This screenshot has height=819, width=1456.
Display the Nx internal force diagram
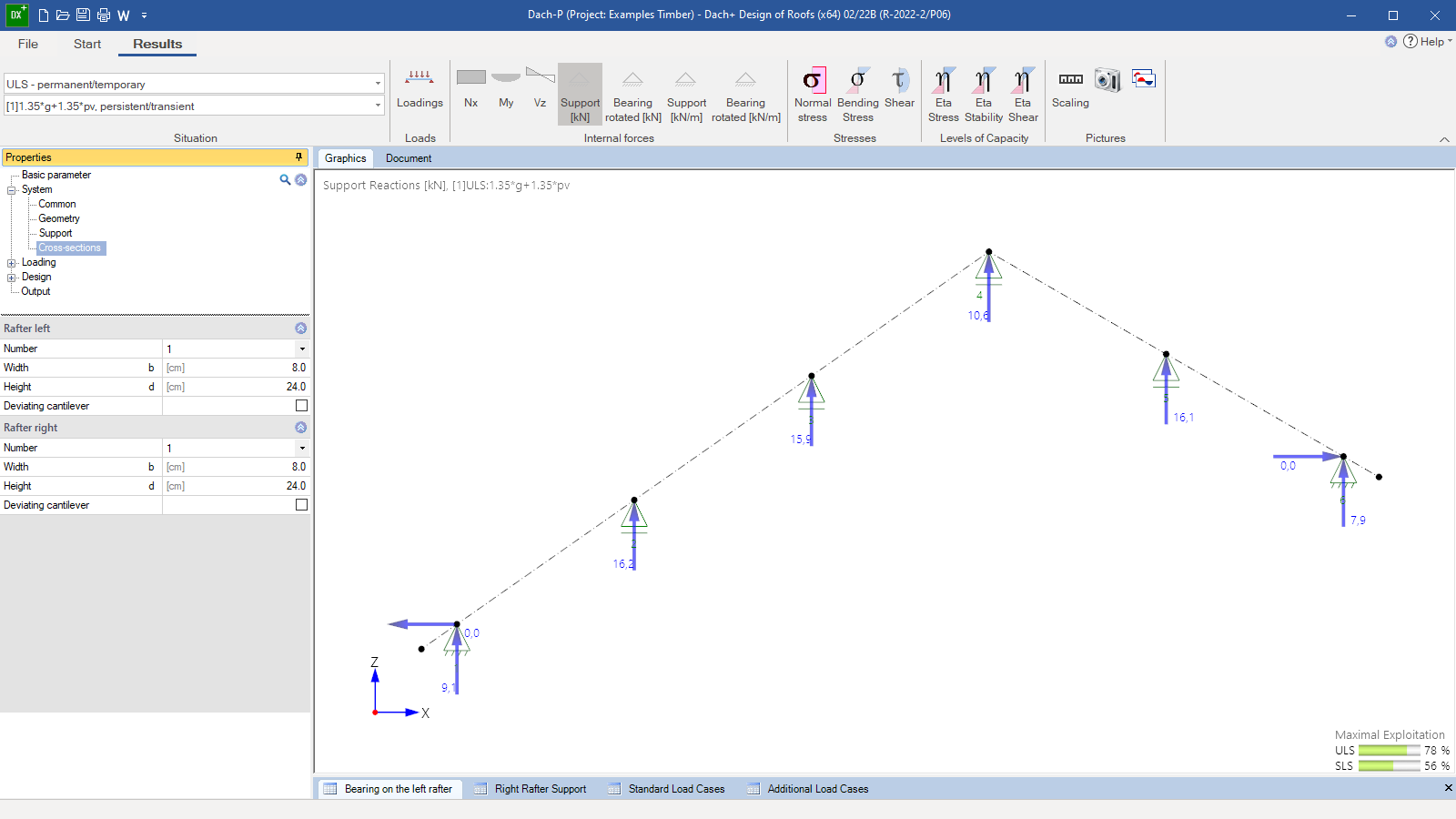point(470,89)
